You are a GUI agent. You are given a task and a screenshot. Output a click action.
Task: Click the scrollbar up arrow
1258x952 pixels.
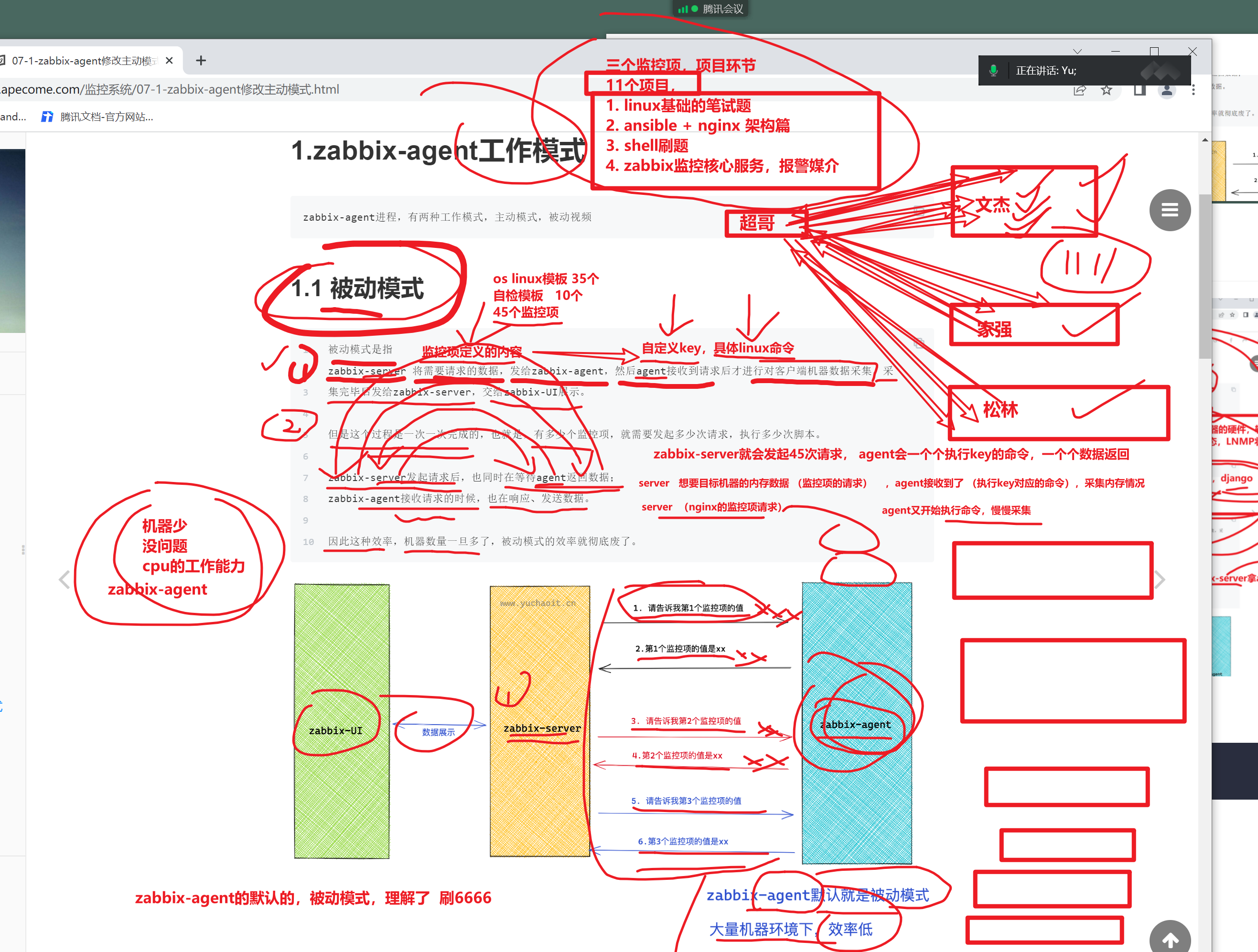click(1204, 140)
